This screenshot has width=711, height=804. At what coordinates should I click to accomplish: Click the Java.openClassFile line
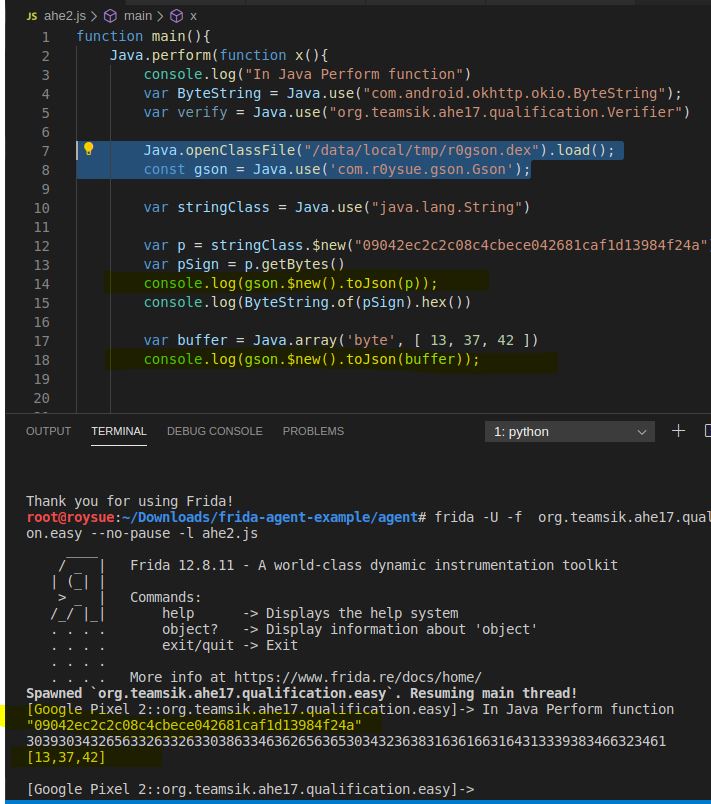point(379,150)
